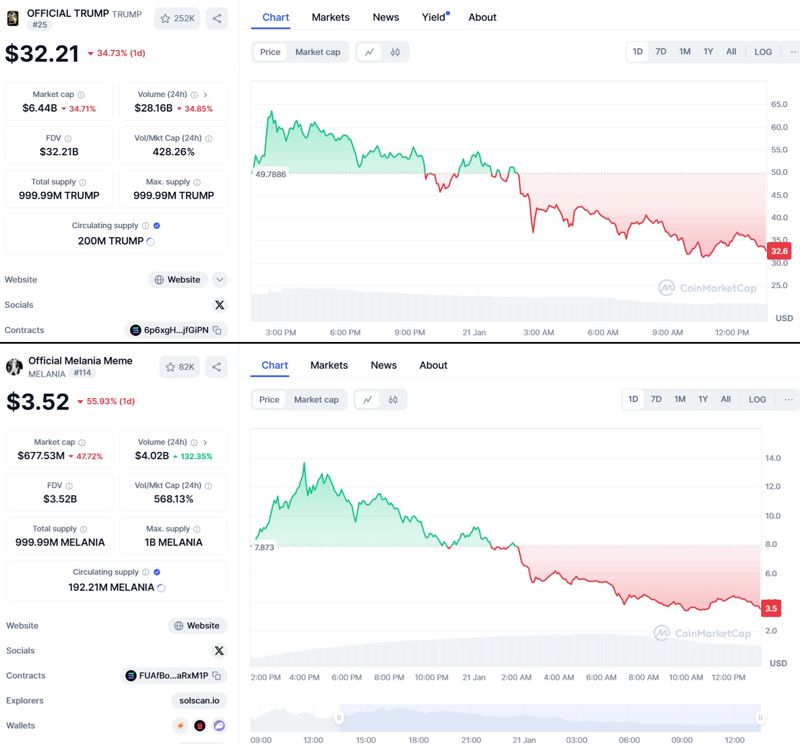Expand MELANIA Volume (24h) arrow
The width and height of the screenshot is (800, 744).
coord(205,442)
